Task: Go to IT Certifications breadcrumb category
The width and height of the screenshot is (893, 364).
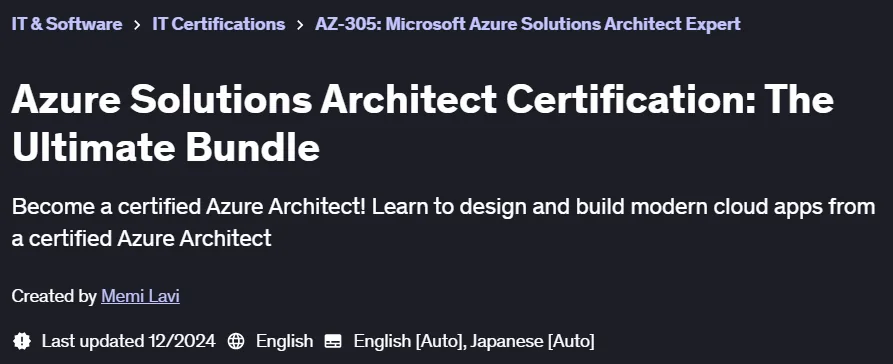Action: tap(219, 24)
